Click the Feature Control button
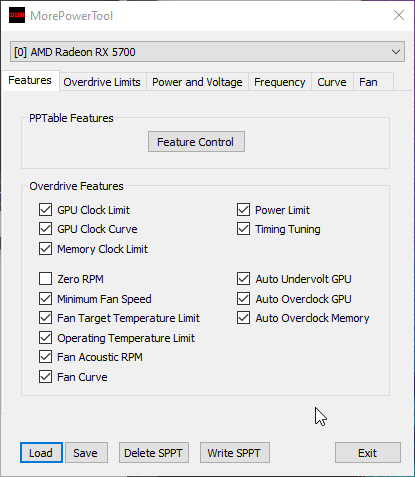The image size is (415, 477). pyautogui.click(x=196, y=142)
